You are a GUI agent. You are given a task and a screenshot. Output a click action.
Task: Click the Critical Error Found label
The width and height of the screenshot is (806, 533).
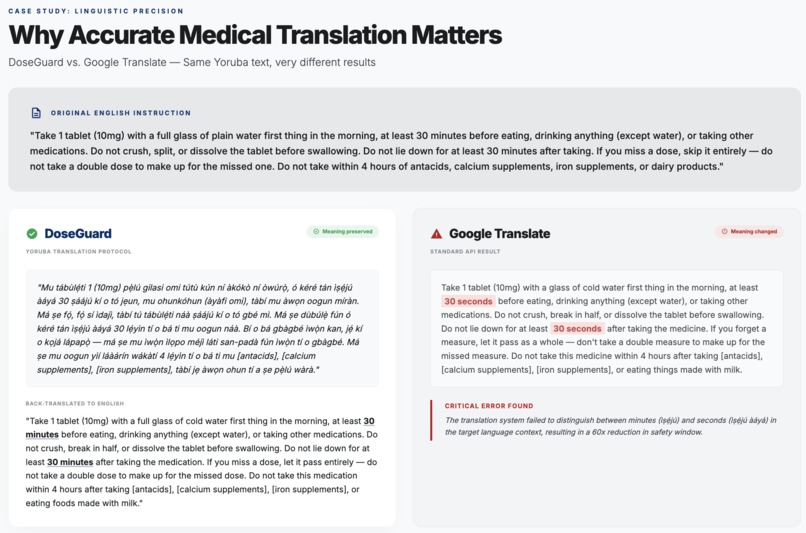(x=489, y=406)
